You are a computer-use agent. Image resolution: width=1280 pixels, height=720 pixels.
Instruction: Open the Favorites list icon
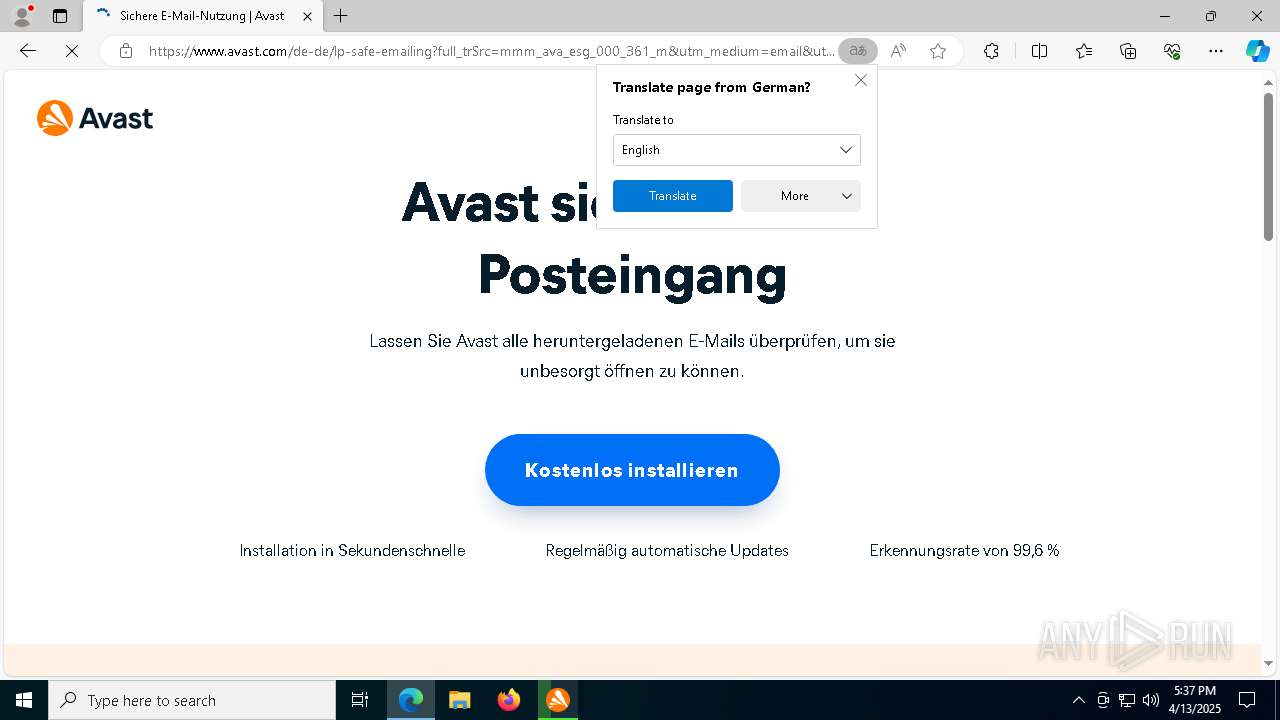[1084, 51]
